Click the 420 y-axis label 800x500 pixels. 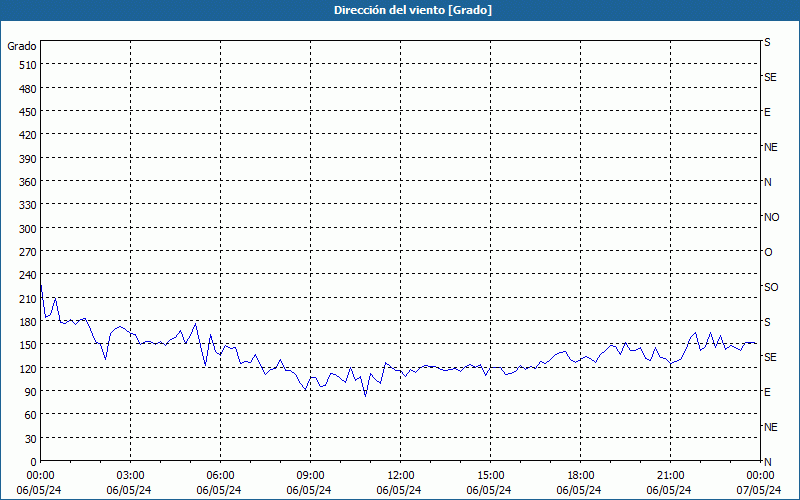pyautogui.click(x=28, y=135)
